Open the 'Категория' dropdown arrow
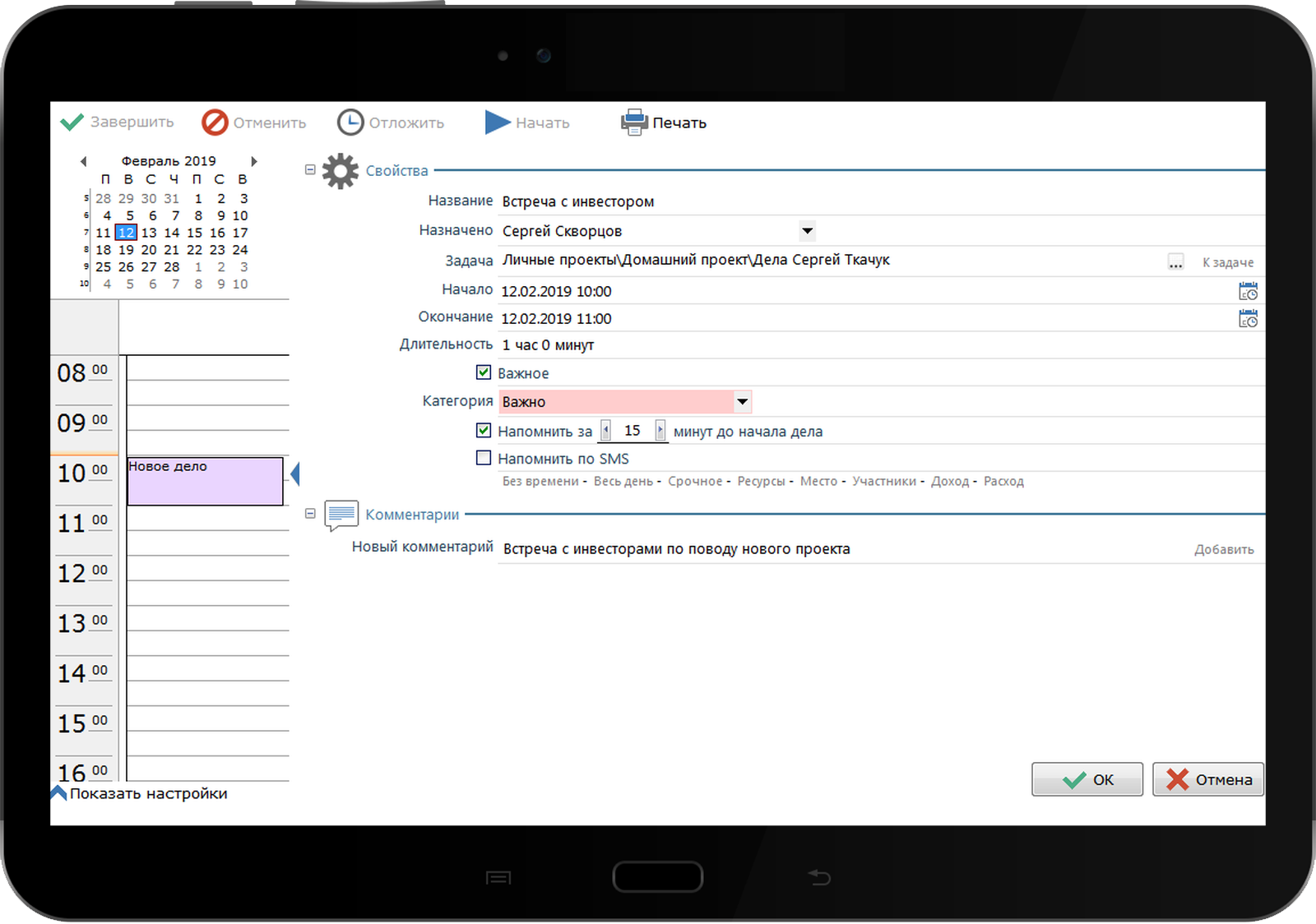 pos(742,401)
